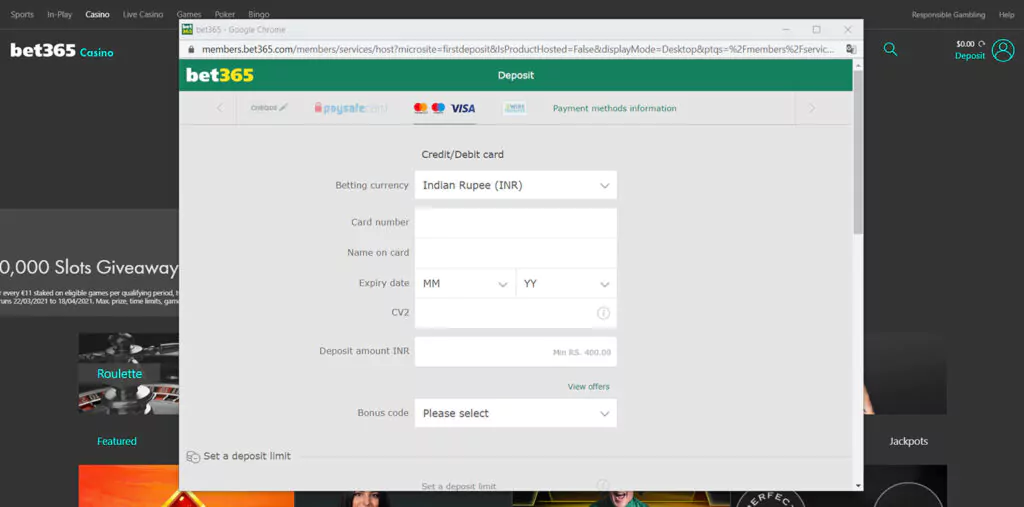1024x507 pixels.
Task: Open the Sports tab in top navigation
Action: click(x=22, y=14)
